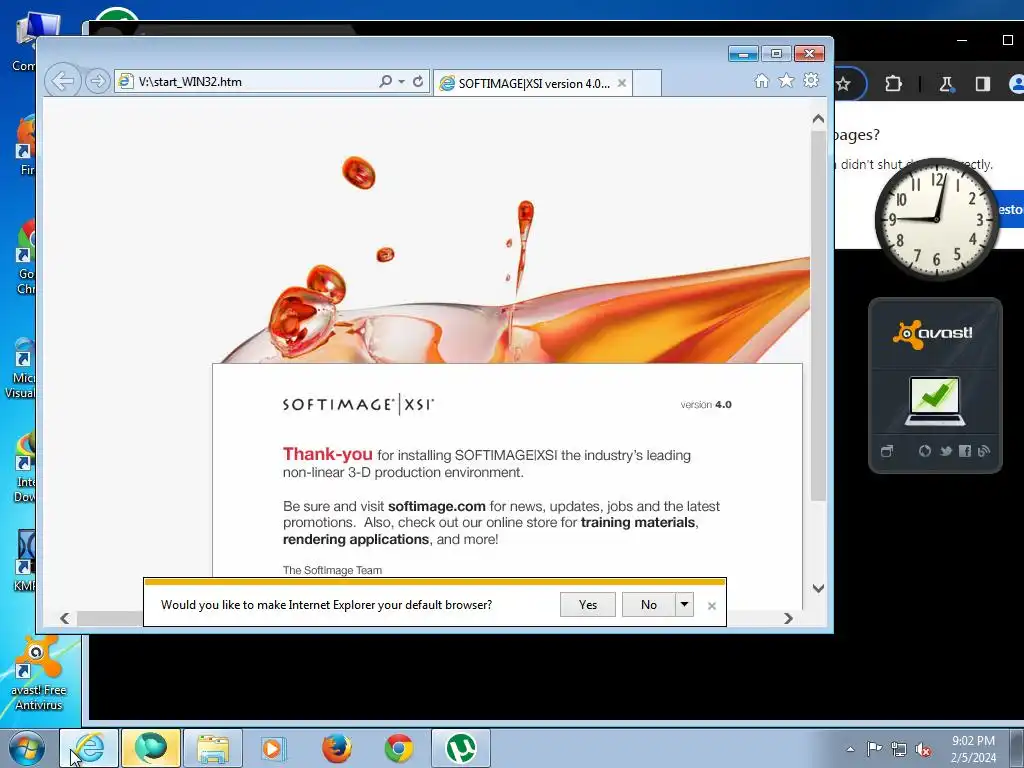
Task: Open the Windows Start menu
Action: [x=27, y=748]
